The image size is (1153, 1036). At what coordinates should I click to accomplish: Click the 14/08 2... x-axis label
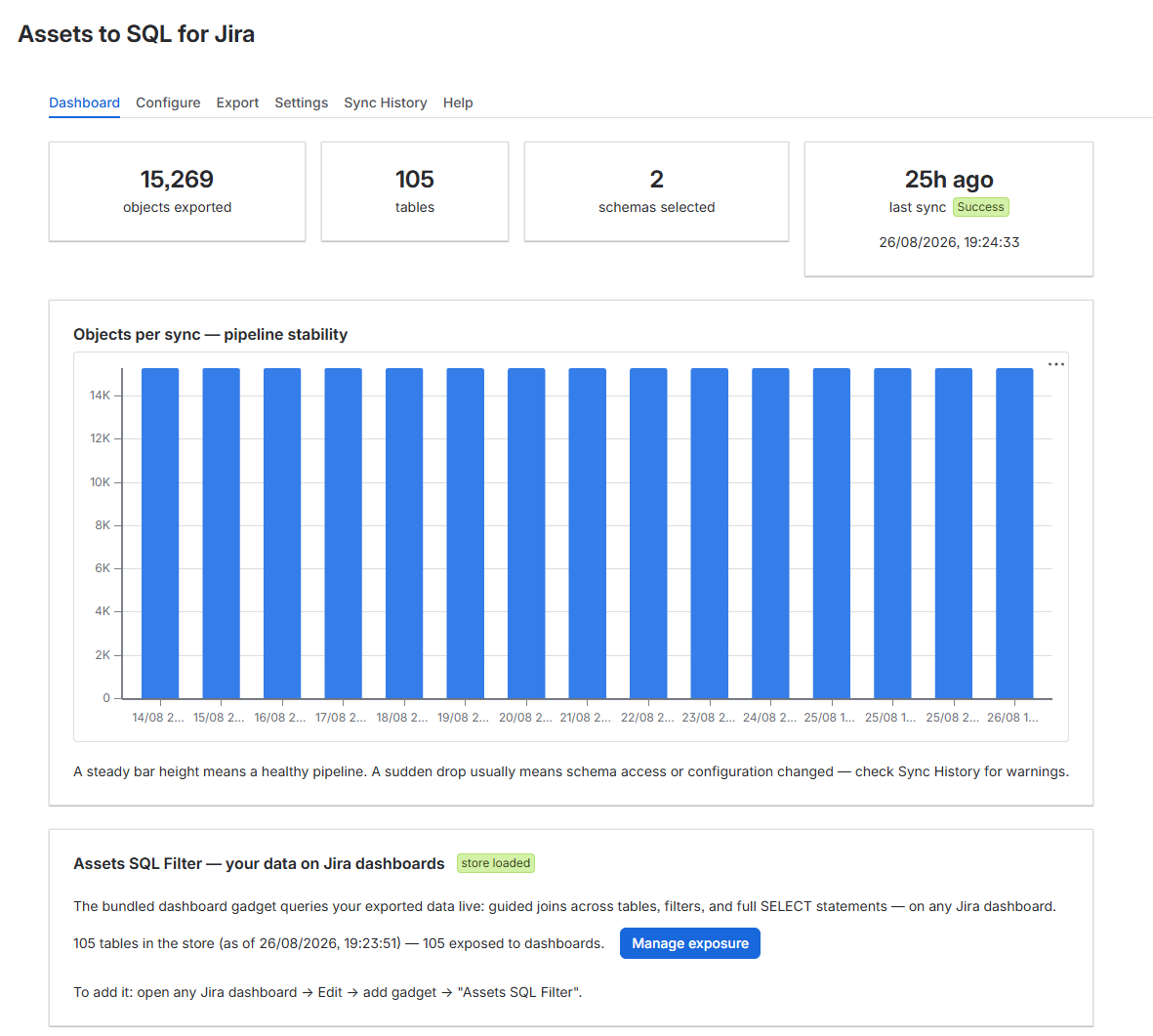coord(158,718)
